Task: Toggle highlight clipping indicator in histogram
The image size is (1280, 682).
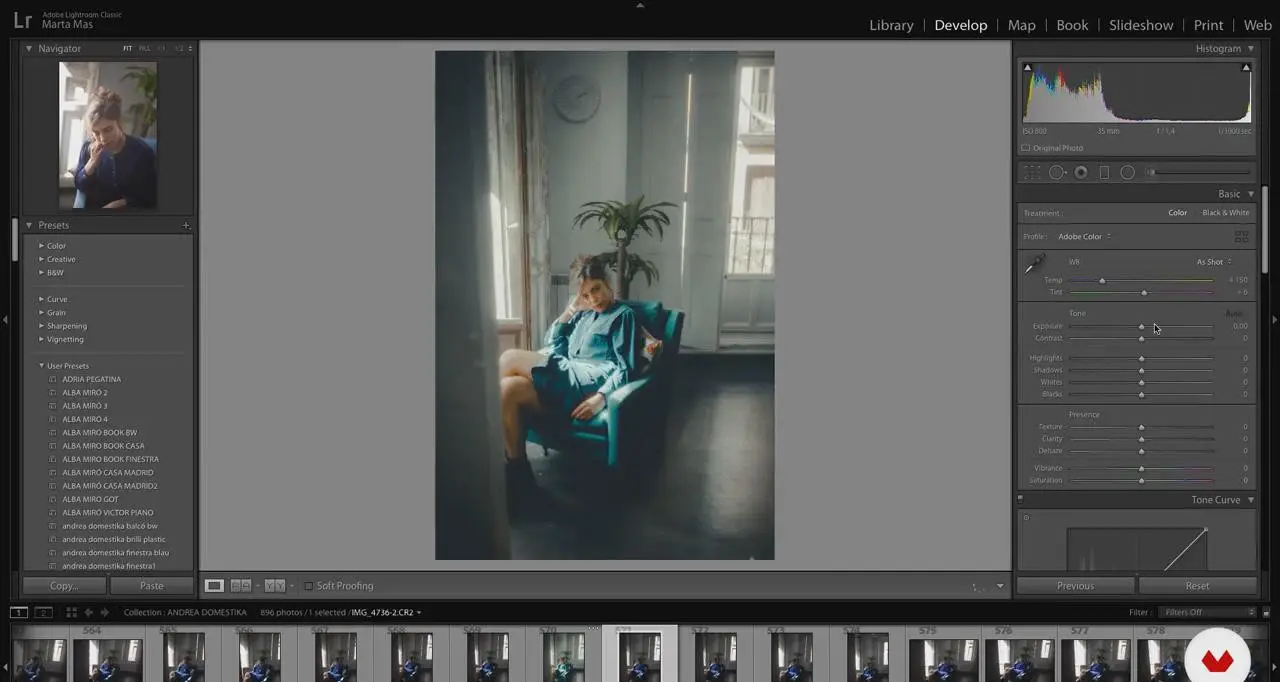Action: click(1245, 68)
